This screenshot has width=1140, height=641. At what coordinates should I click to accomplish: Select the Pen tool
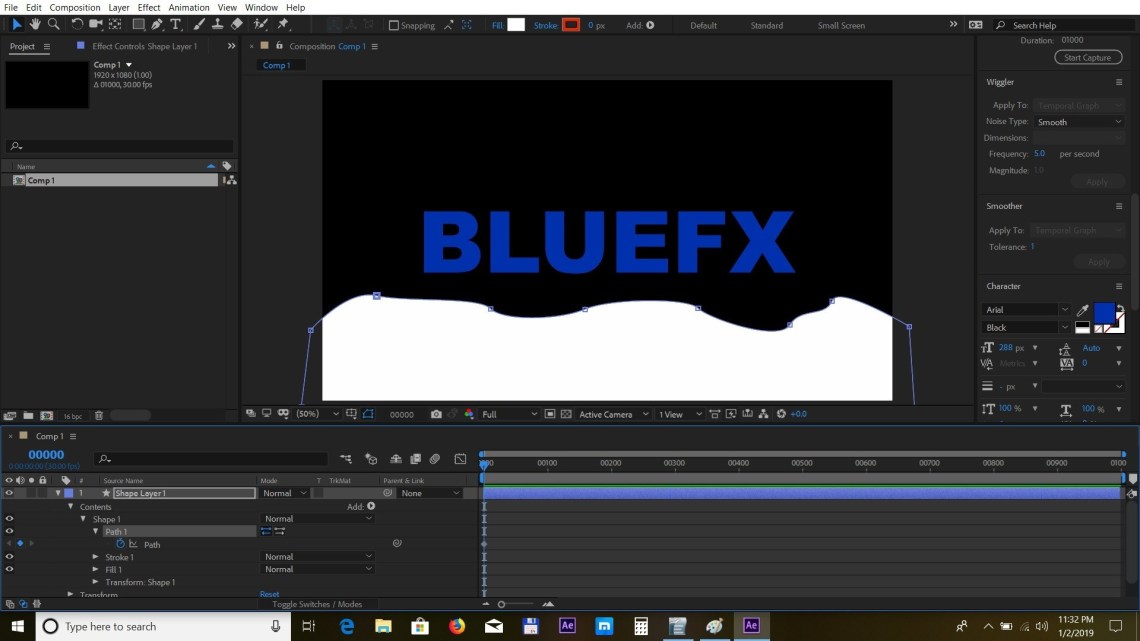(156, 25)
